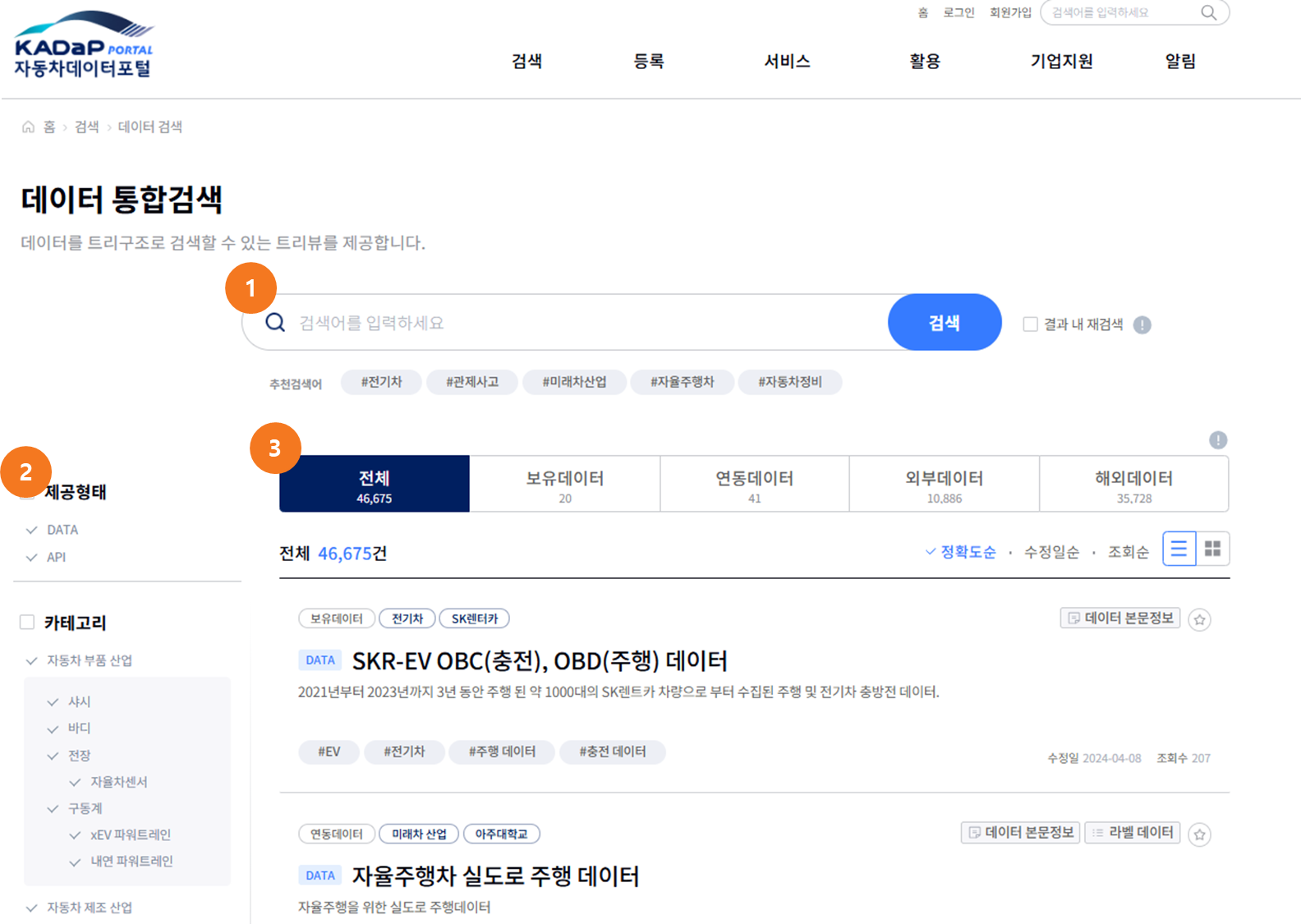This screenshot has height=924, width=1301.
Task: Click the main 검색어를 입력하세요 search field
Action: [575, 323]
